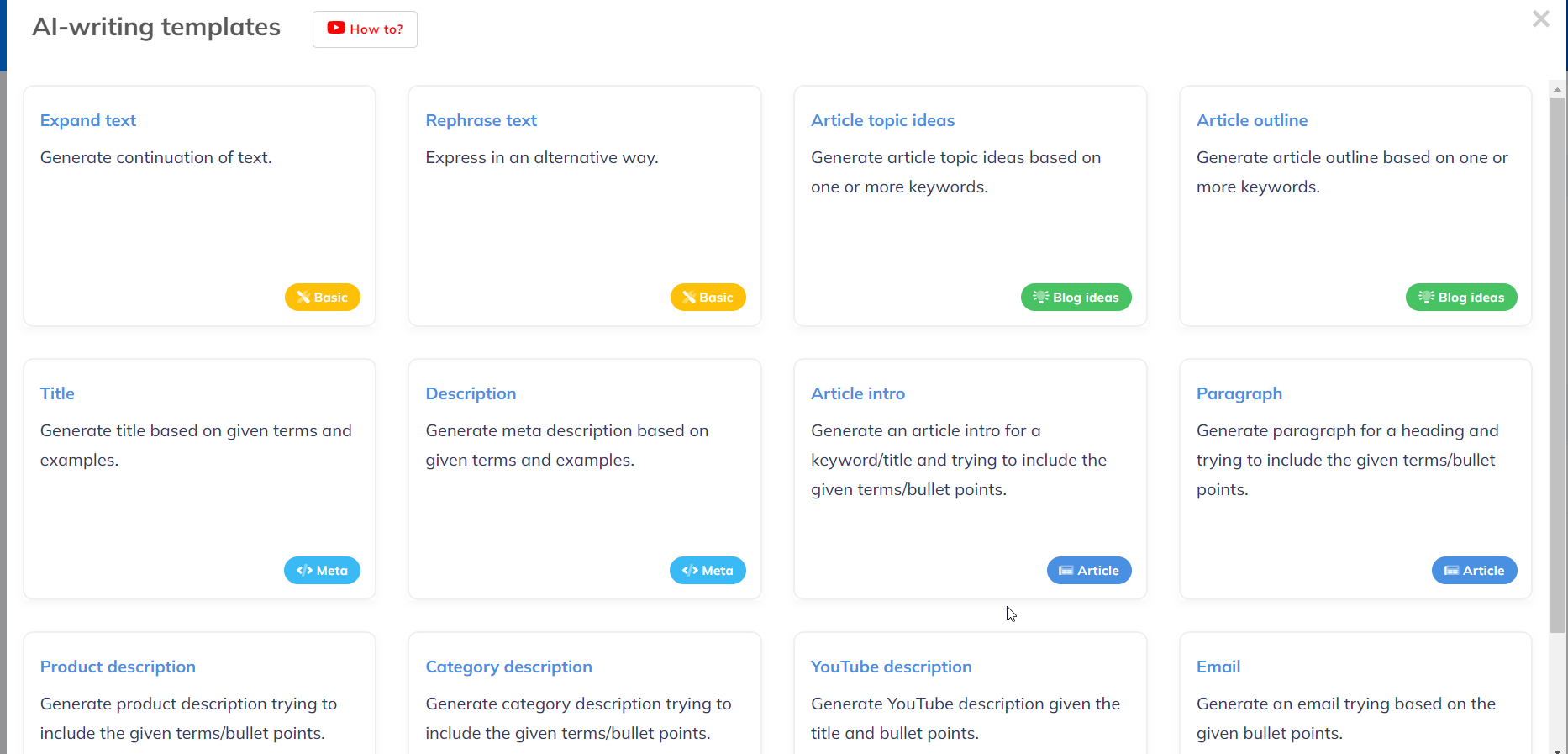
Task: Open the YouTube description template
Action: click(x=892, y=667)
